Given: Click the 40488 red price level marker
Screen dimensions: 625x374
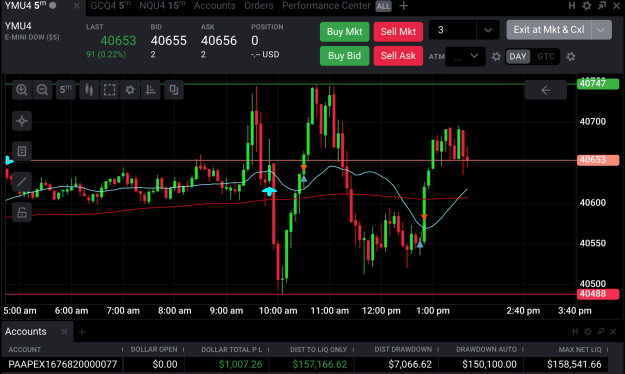Looking at the screenshot, I should pyautogui.click(x=598, y=294).
